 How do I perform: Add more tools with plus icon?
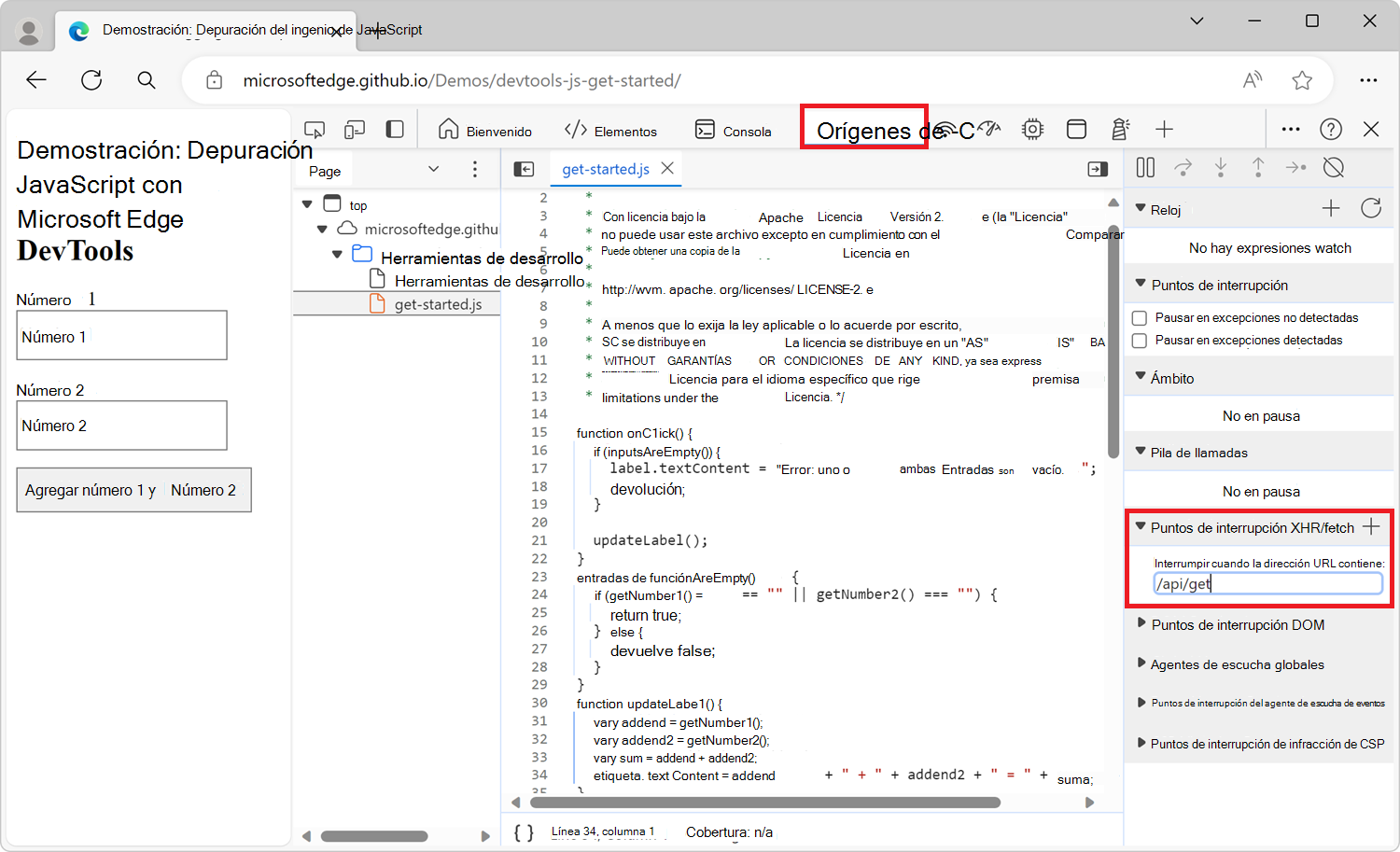point(1164,130)
